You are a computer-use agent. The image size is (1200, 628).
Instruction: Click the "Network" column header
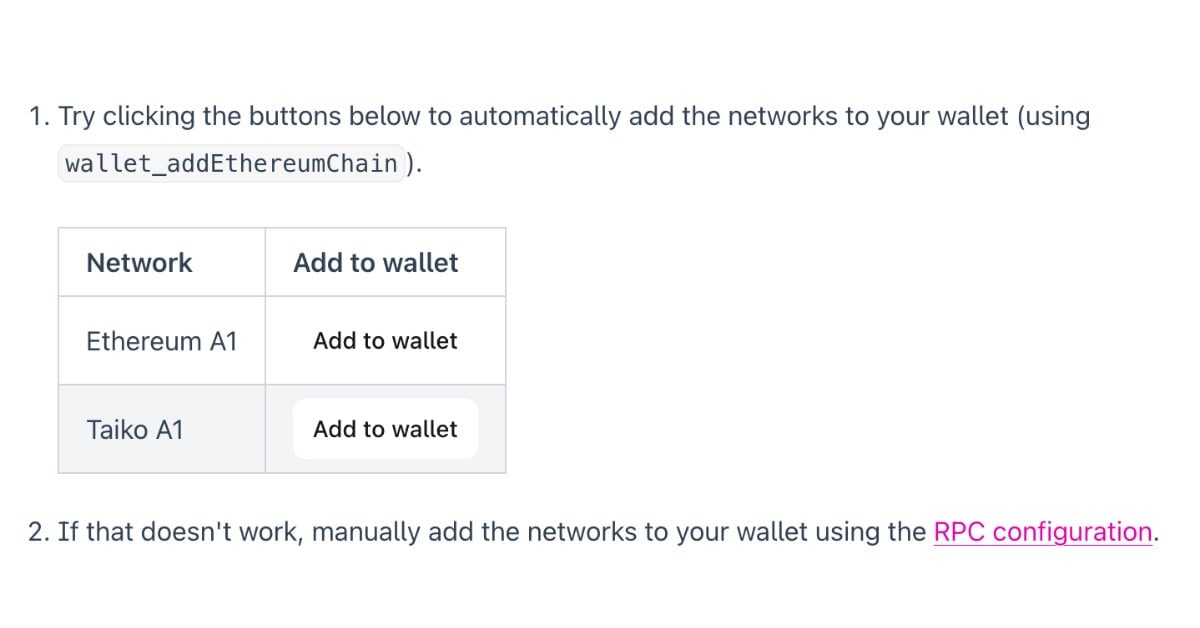[x=139, y=263]
